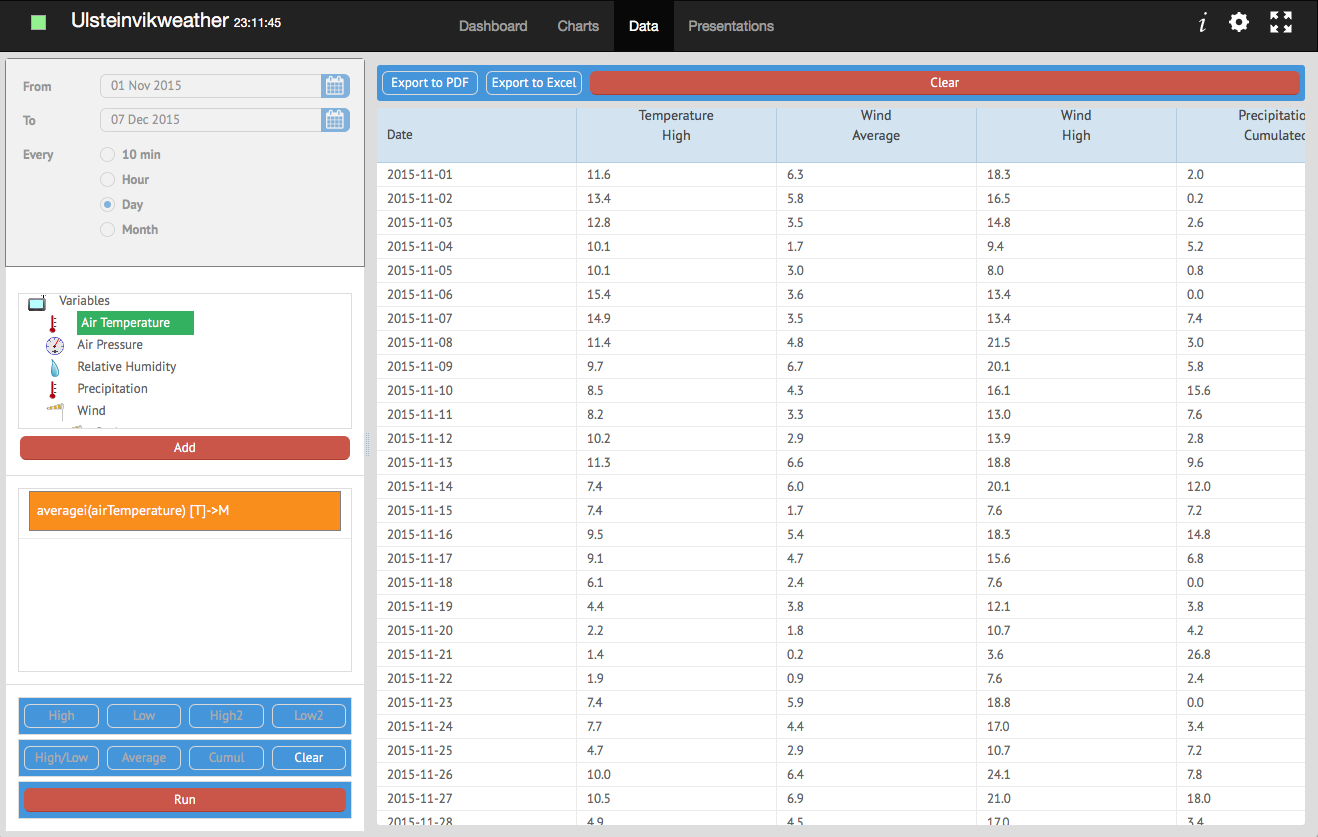The width and height of the screenshot is (1318, 837).
Task: Click the Low function button
Action: coord(144,716)
